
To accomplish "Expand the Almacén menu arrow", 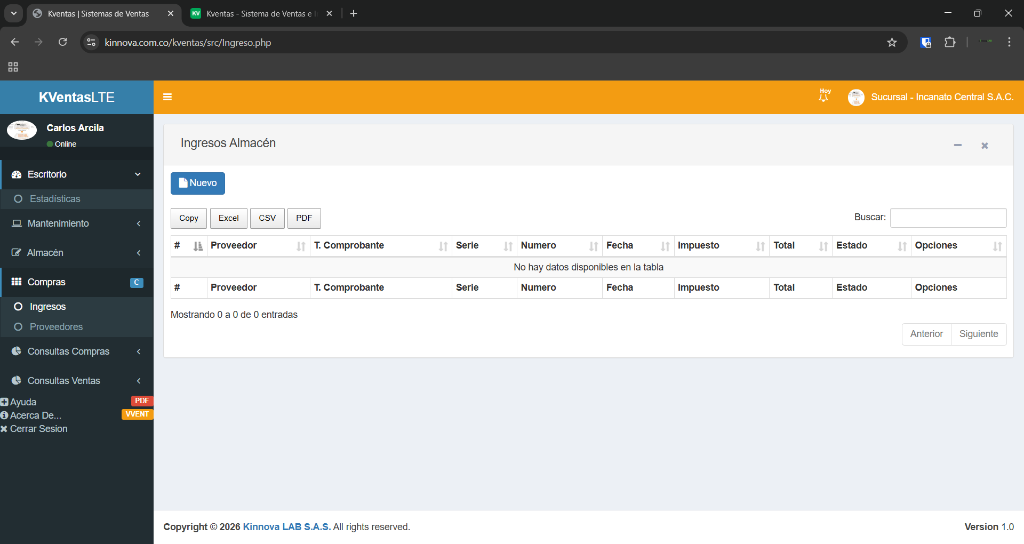I will pos(138,253).
